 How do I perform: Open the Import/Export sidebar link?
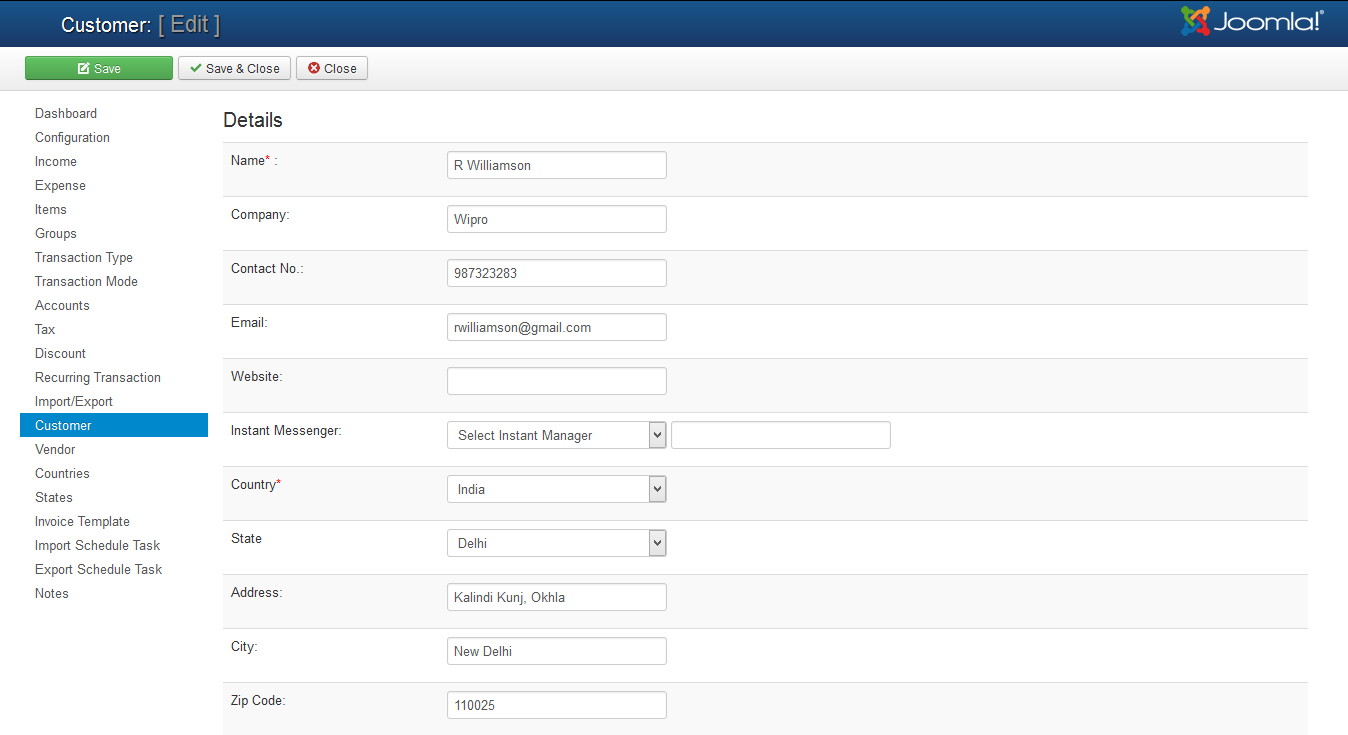click(74, 402)
